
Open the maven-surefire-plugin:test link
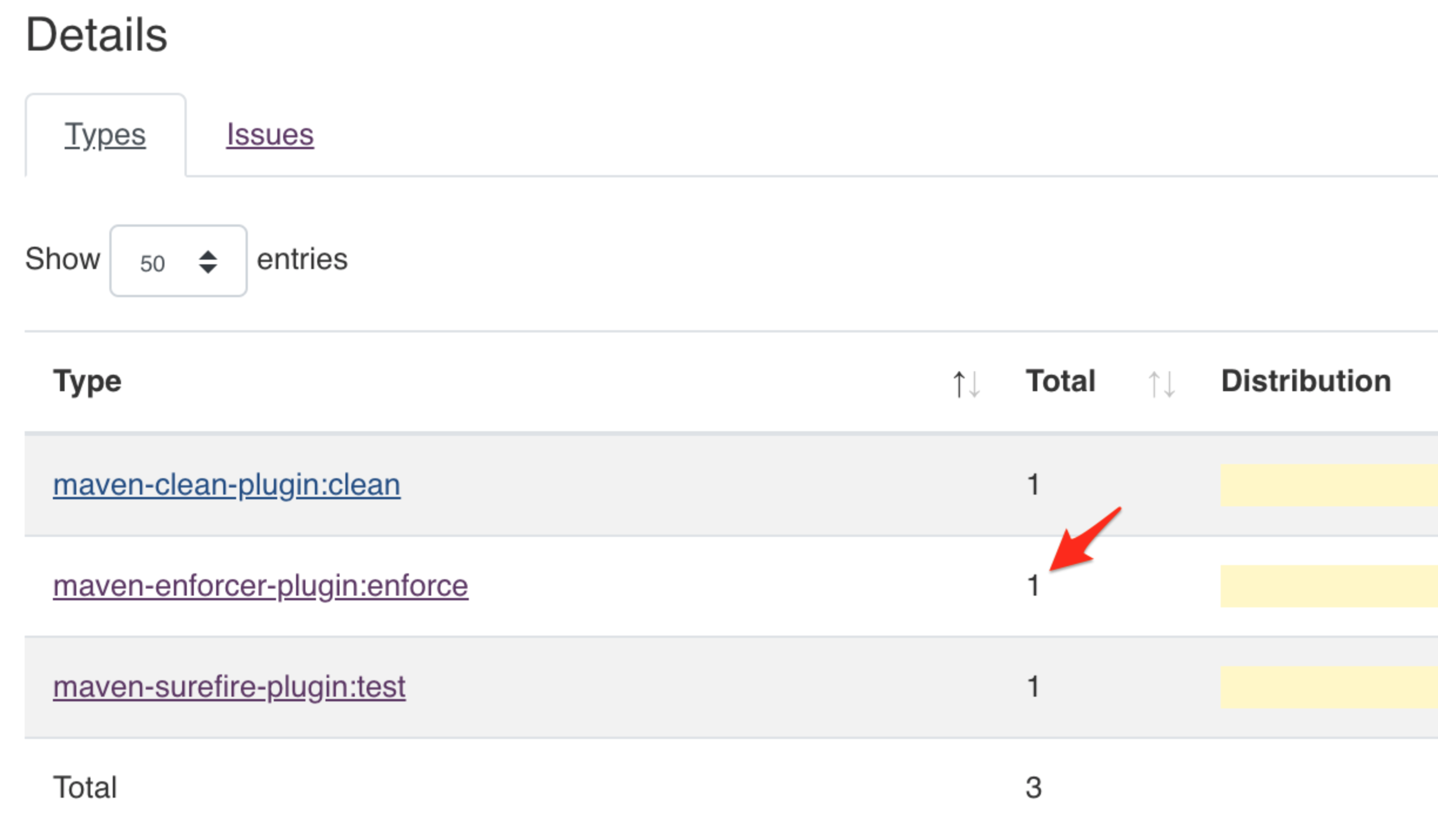229,687
